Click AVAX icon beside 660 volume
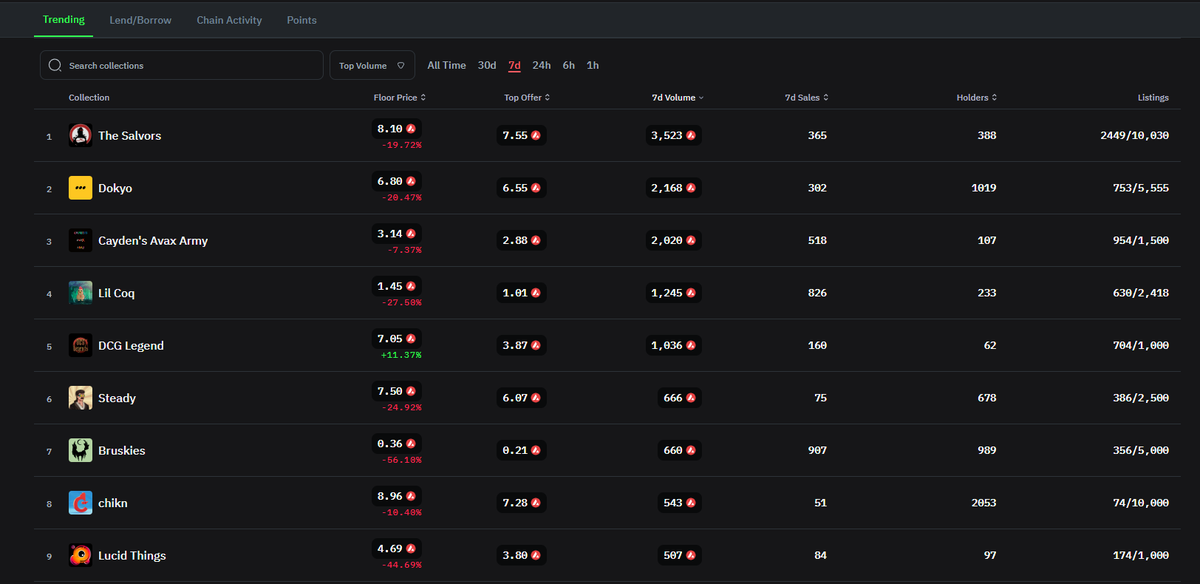This screenshot has width=1200, height=584. coord(691,450)
